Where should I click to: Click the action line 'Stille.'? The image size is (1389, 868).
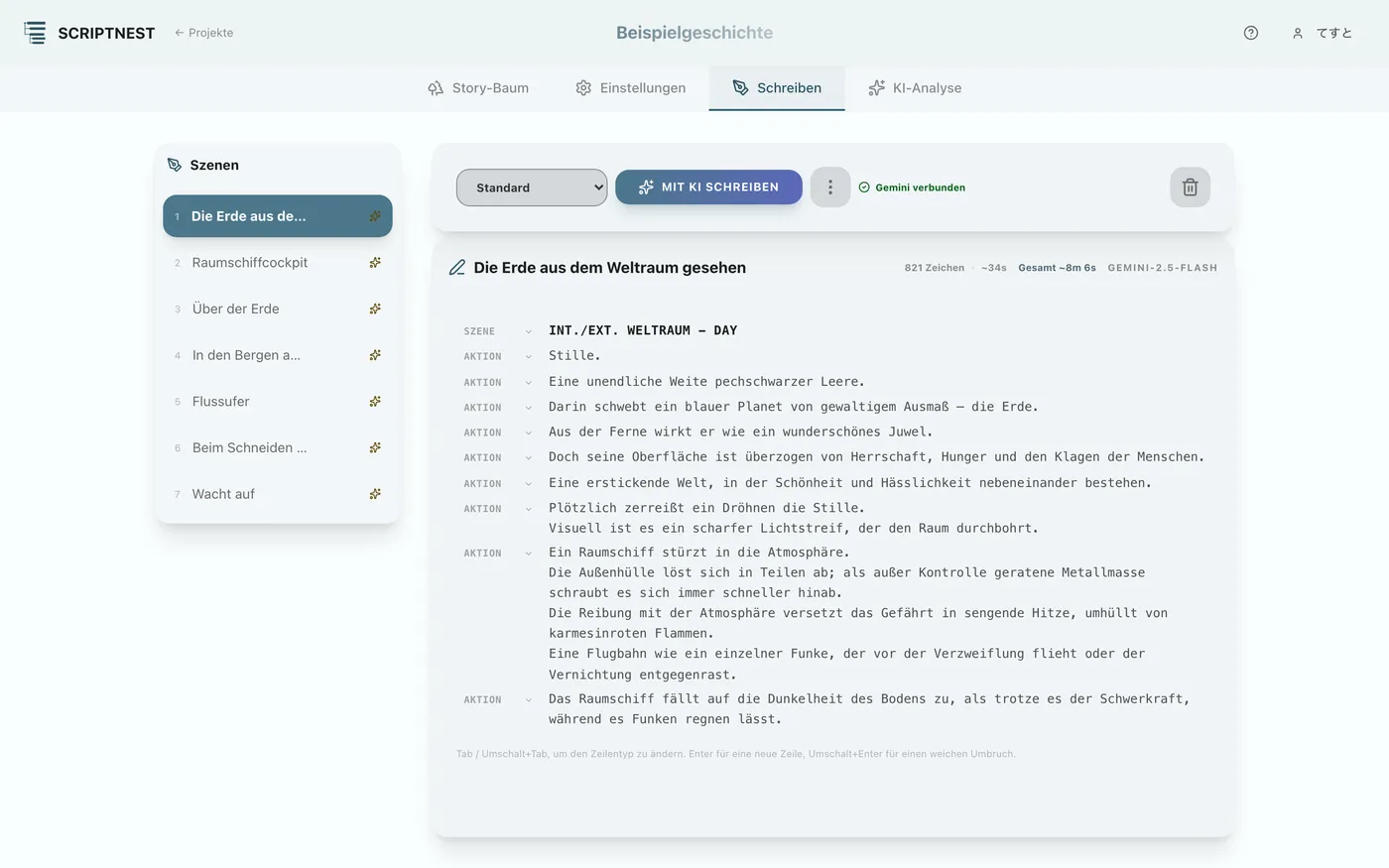coord(574,355)
